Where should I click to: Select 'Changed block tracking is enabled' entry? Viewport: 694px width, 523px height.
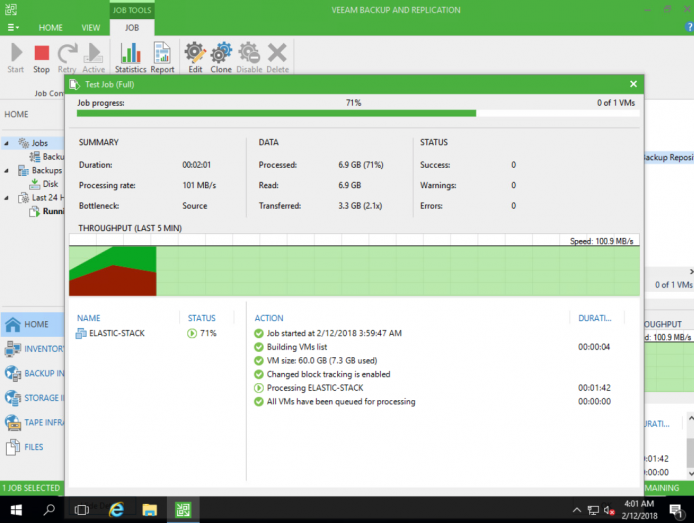click(328, 374)
